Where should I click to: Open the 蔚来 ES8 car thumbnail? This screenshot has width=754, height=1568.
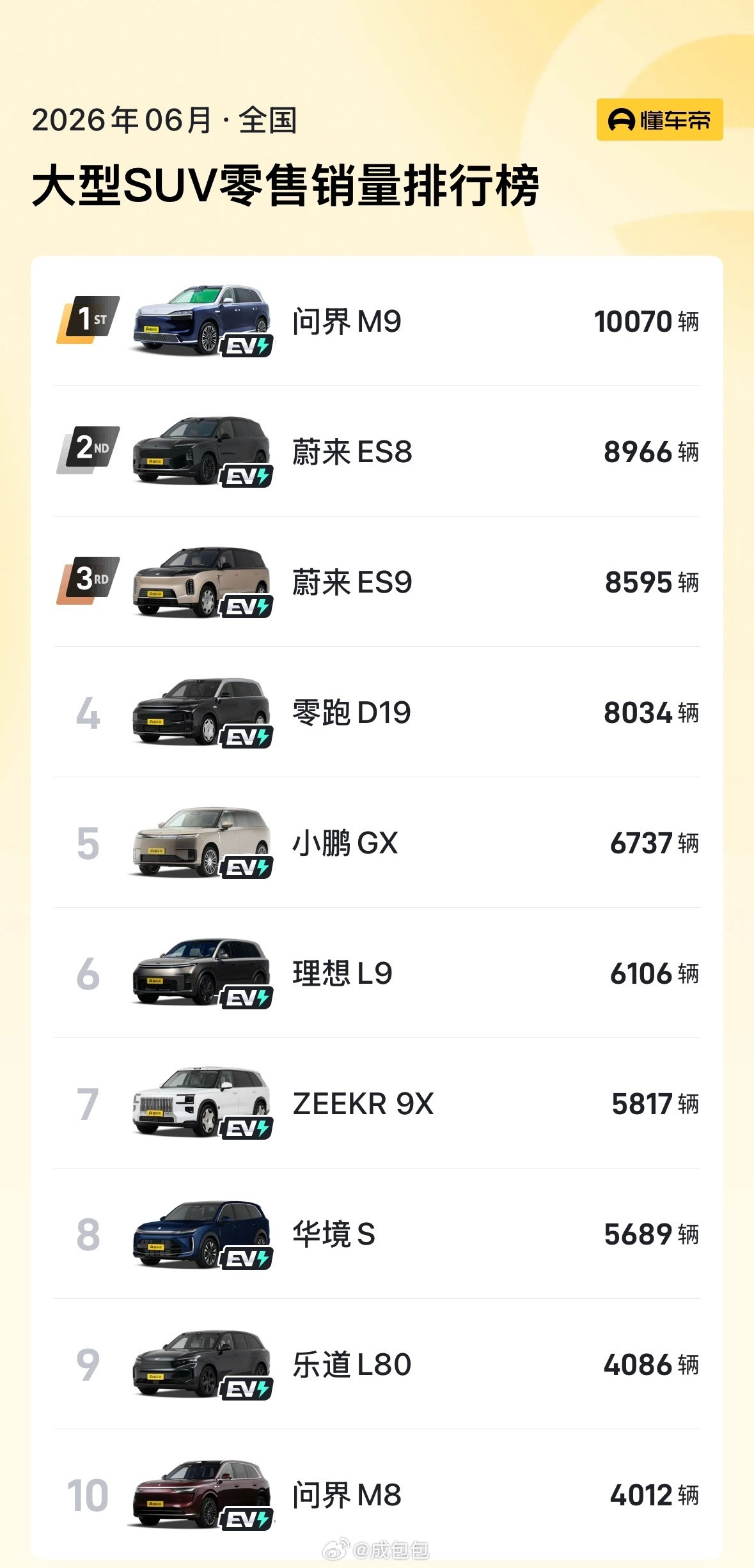(x=201, y=450)
